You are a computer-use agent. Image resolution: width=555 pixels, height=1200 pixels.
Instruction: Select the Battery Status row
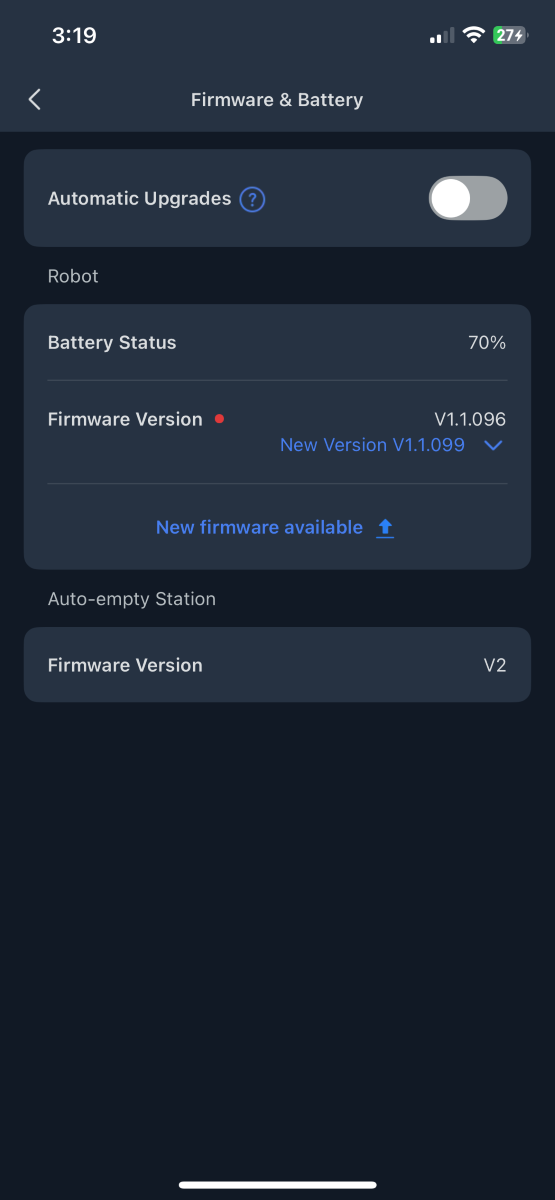tap(277, 343)
